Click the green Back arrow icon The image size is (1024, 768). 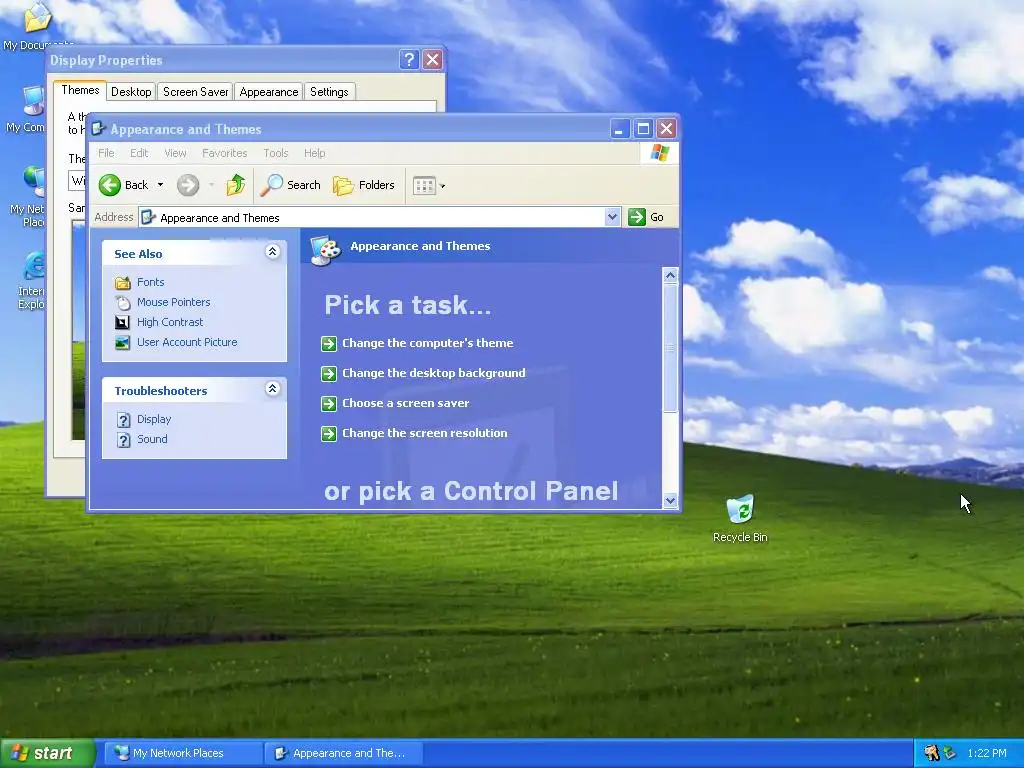110,185
